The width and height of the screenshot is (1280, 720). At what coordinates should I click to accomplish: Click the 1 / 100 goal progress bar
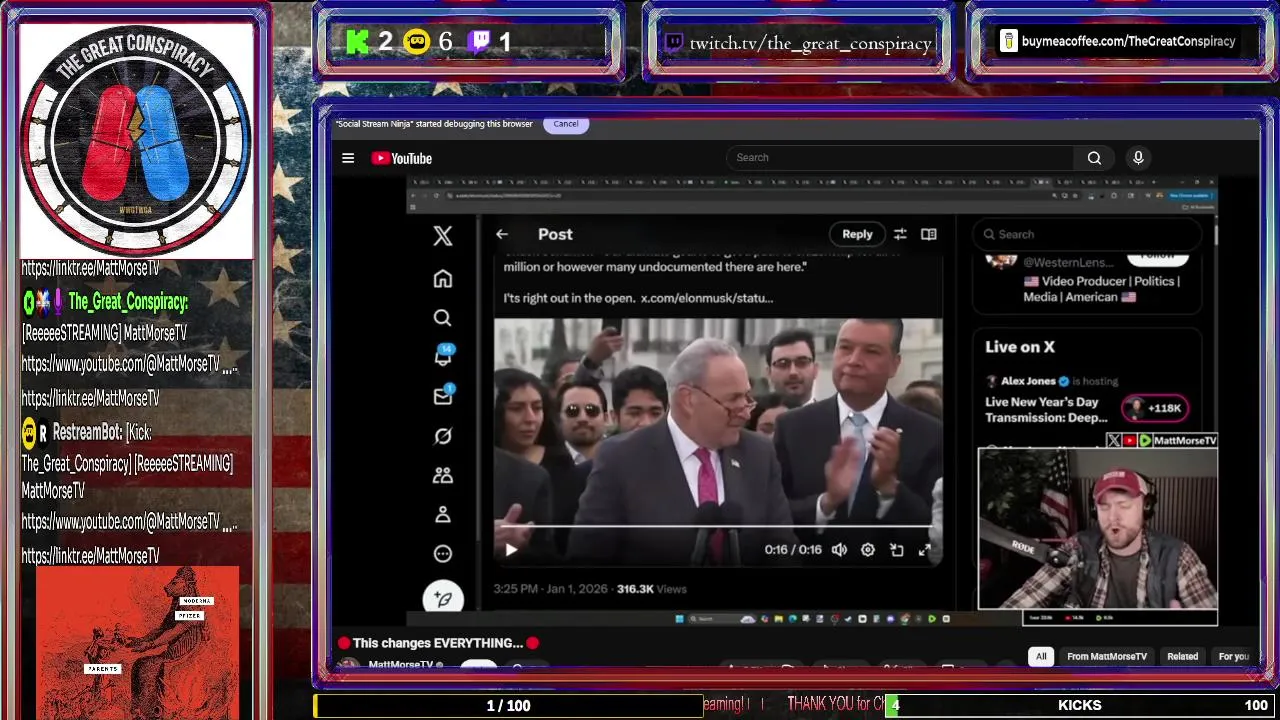pos(507,706)
